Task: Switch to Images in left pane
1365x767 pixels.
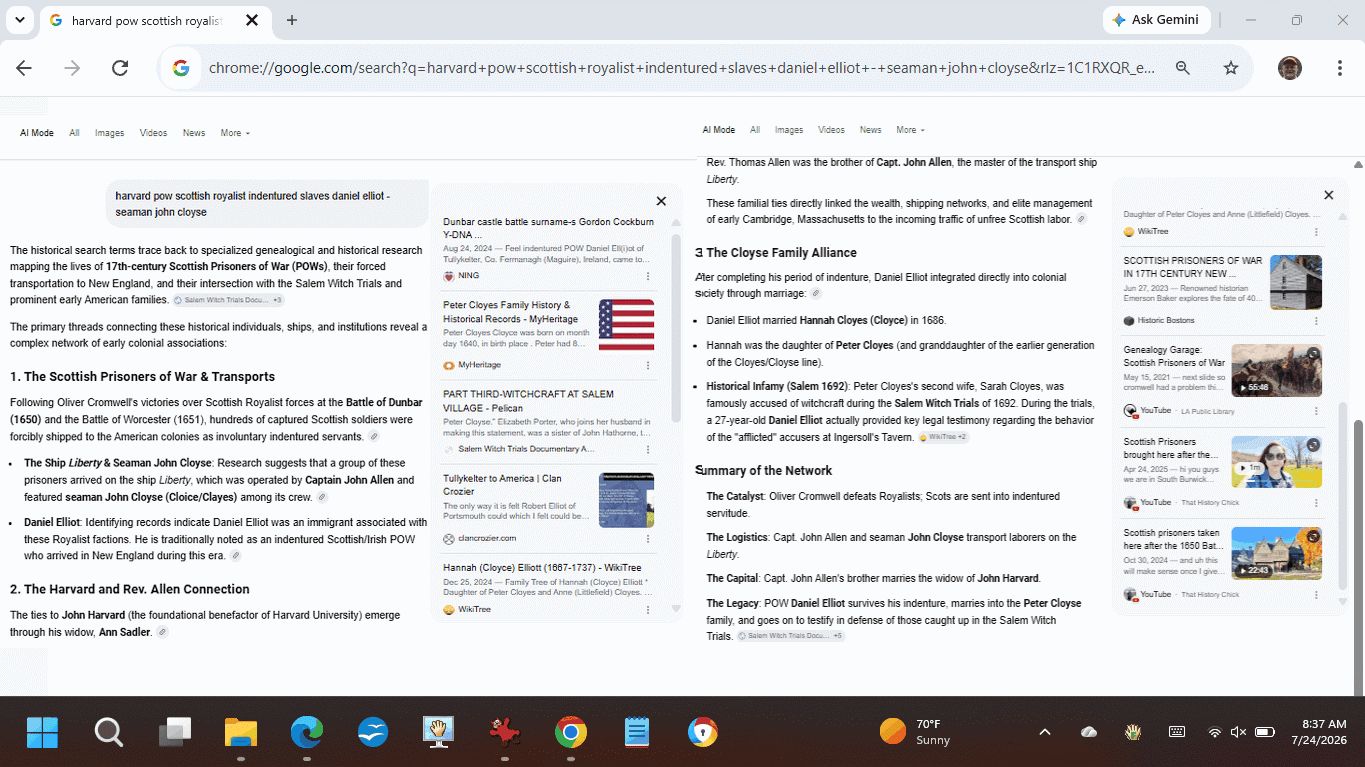Action: click(110, 133)
